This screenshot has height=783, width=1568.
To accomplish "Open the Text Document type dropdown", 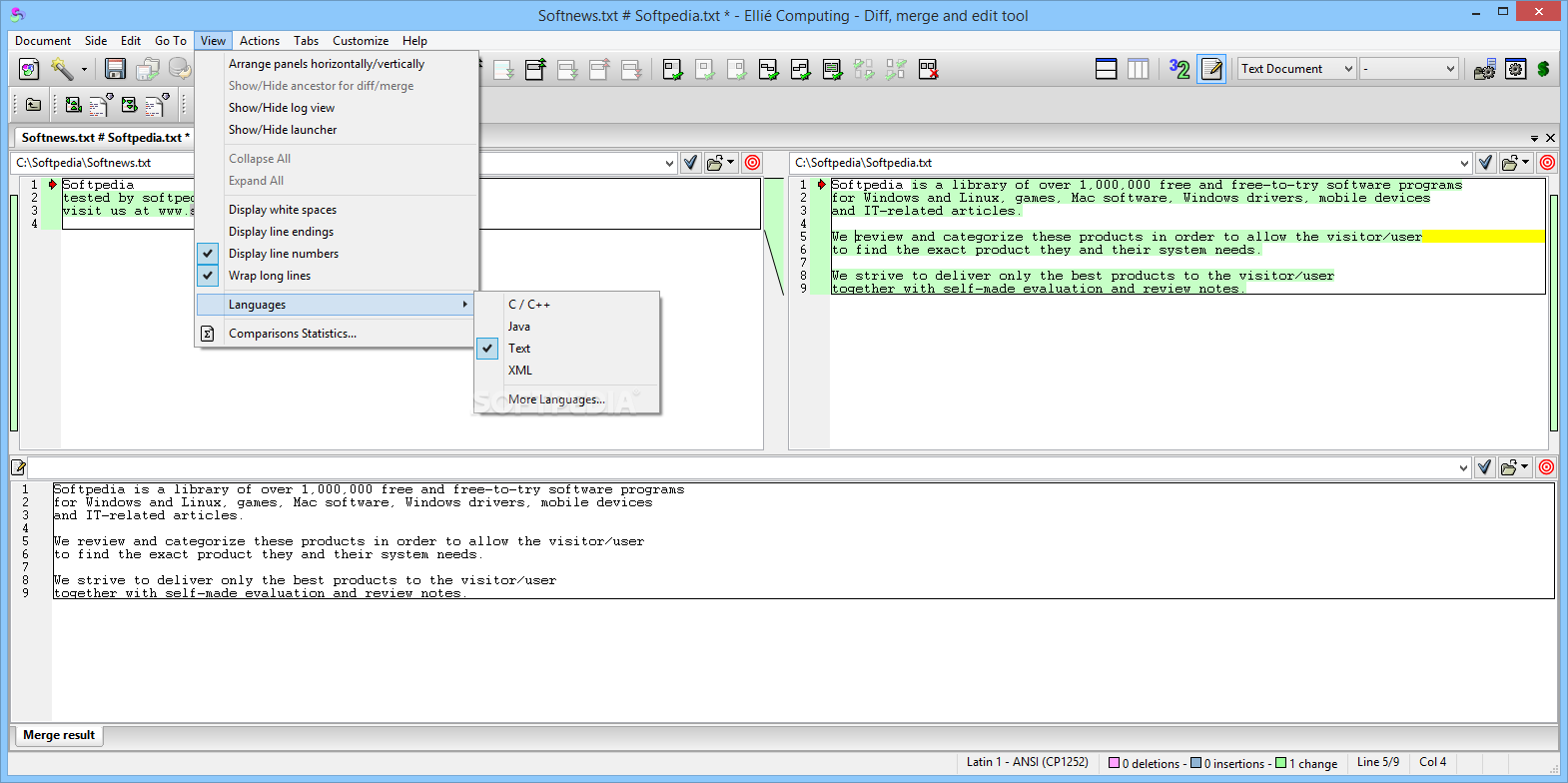I will (1296, 69).
